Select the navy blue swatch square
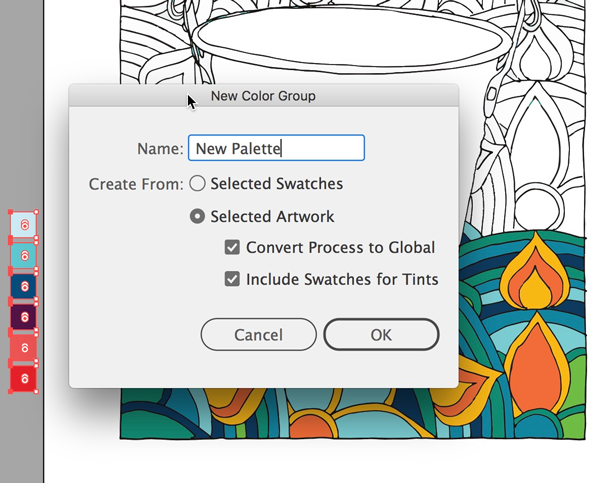This screenshot has height=483, width=600. click(23, 286)
